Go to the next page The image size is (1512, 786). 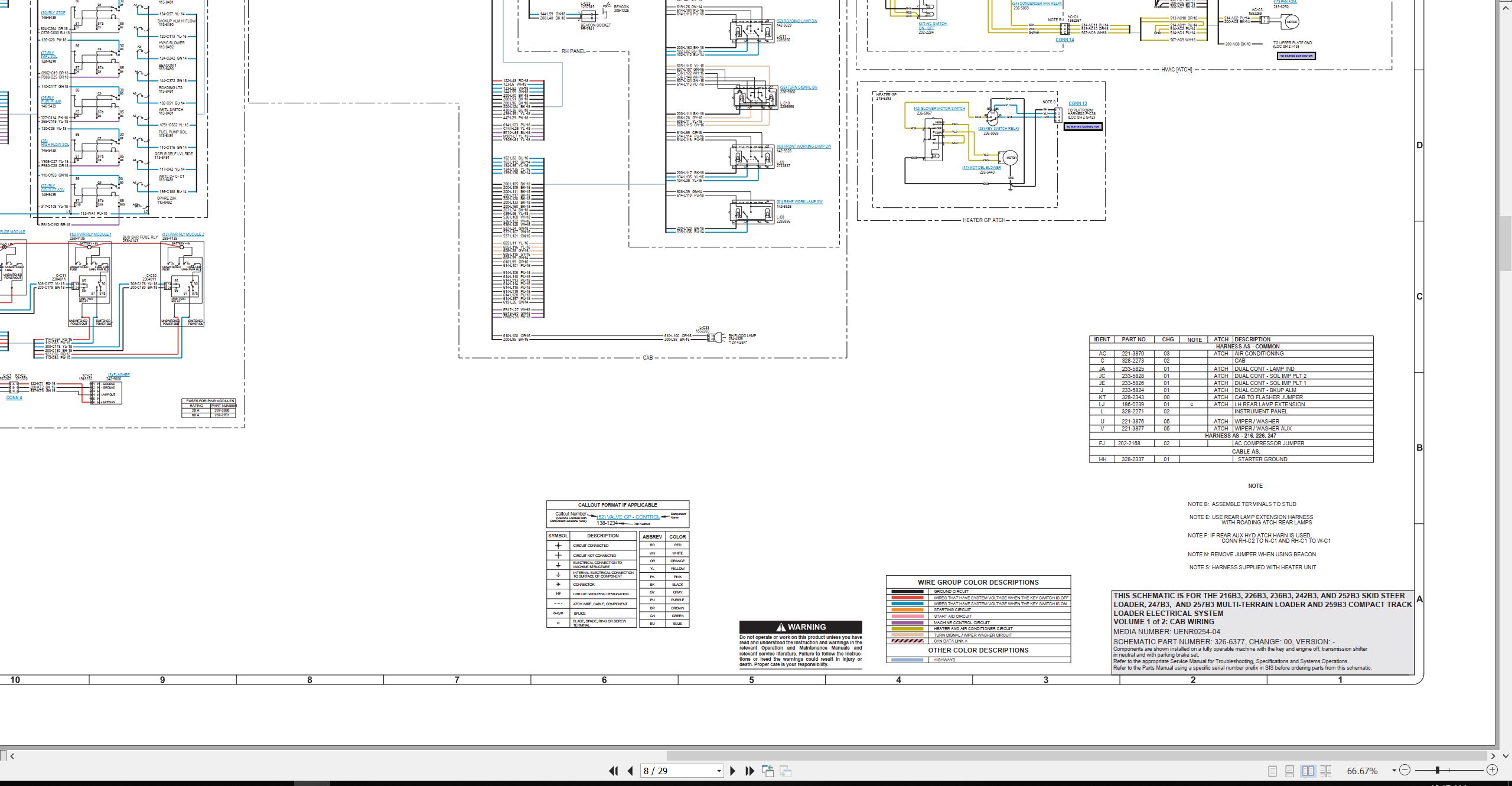(x=733, y=771)
